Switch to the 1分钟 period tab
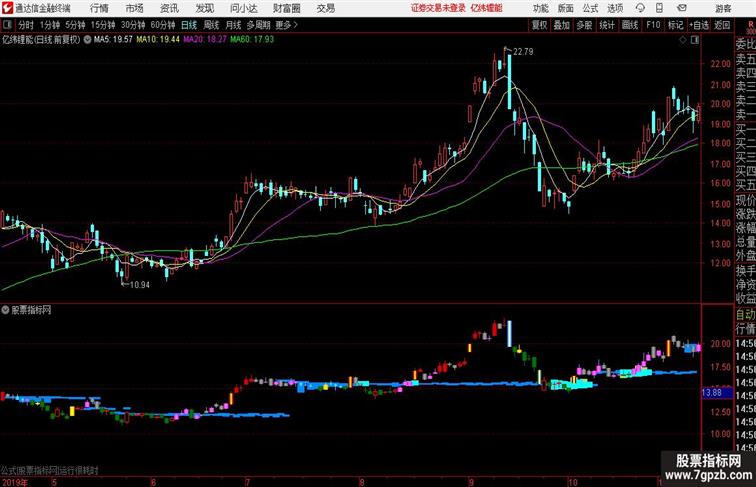Image resolution: width=756 pixels, height=487 pixels. (x=50, y=25)
